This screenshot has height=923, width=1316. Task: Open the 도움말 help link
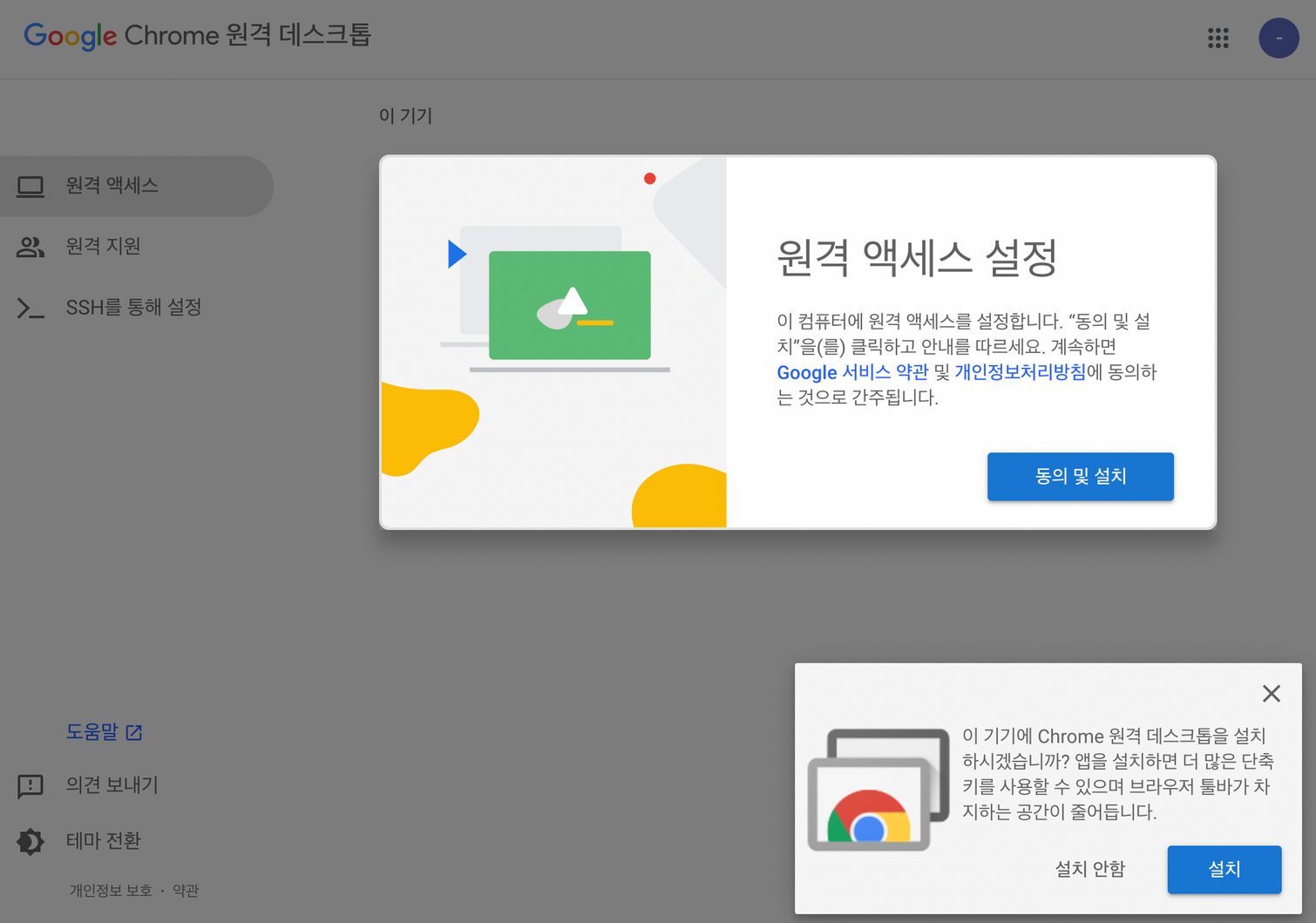(104, 732)
